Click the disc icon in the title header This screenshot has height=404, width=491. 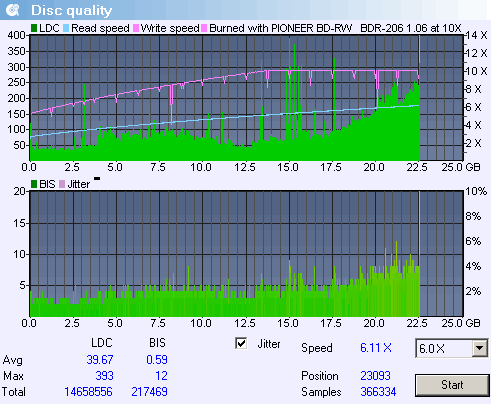pyautogui.click(x=13, y=10)
